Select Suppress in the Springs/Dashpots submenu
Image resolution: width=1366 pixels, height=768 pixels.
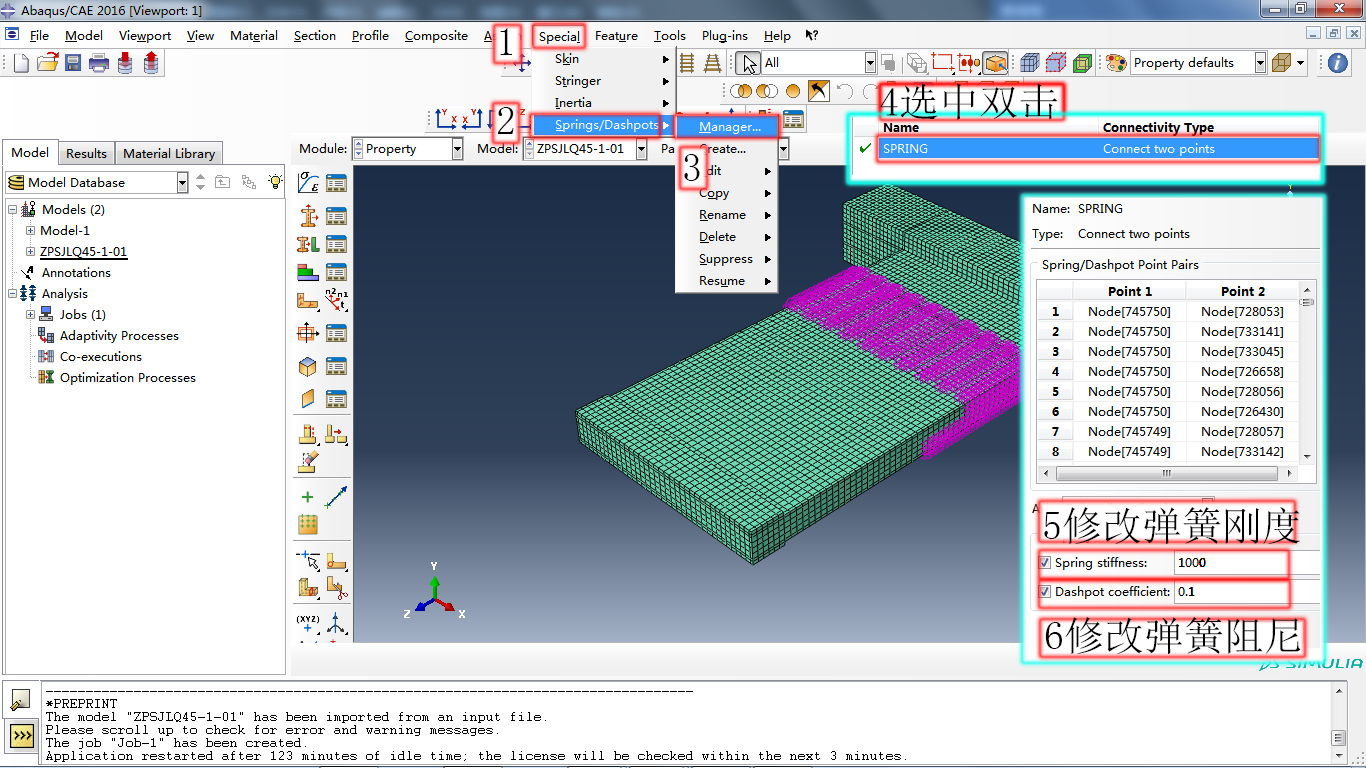coord(727,259)
